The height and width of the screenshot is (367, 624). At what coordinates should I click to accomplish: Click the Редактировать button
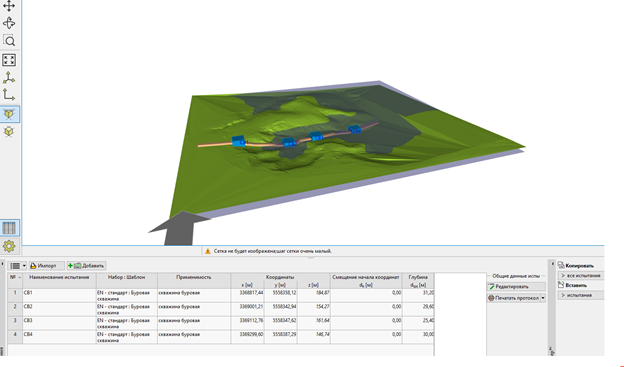point(516,287)
